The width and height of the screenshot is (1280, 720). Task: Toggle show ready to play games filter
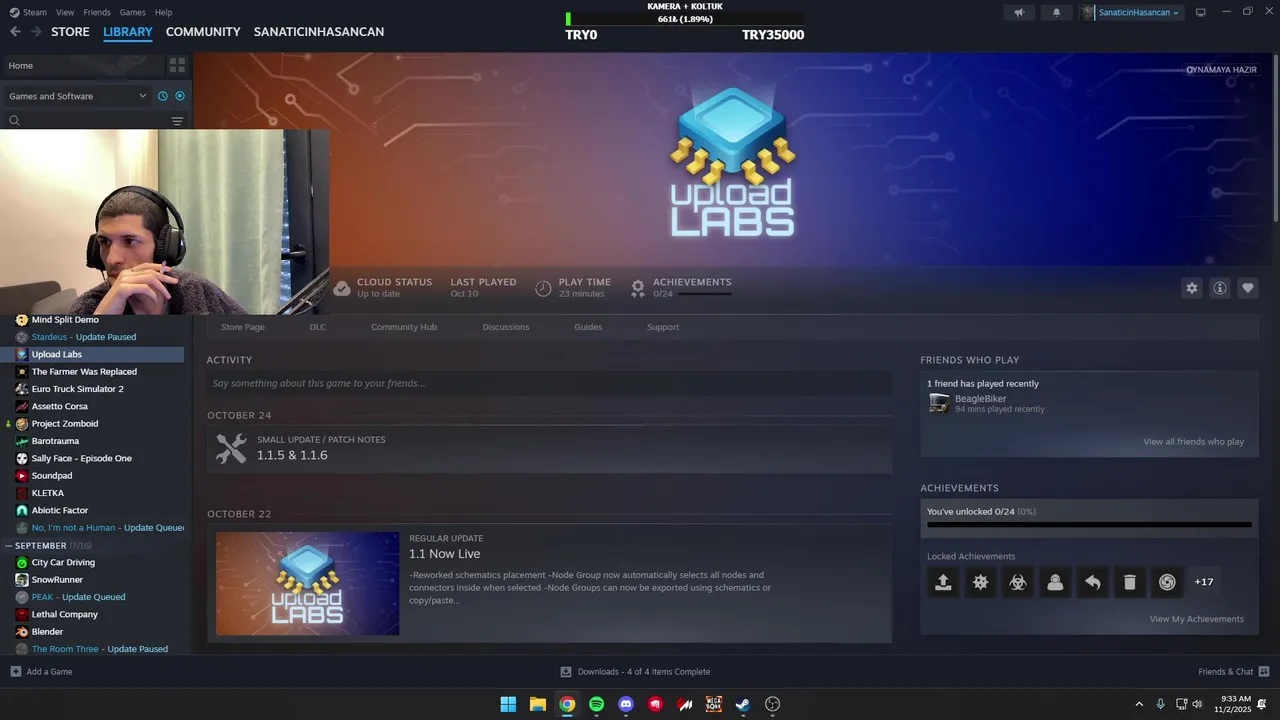tap(180, 96)
